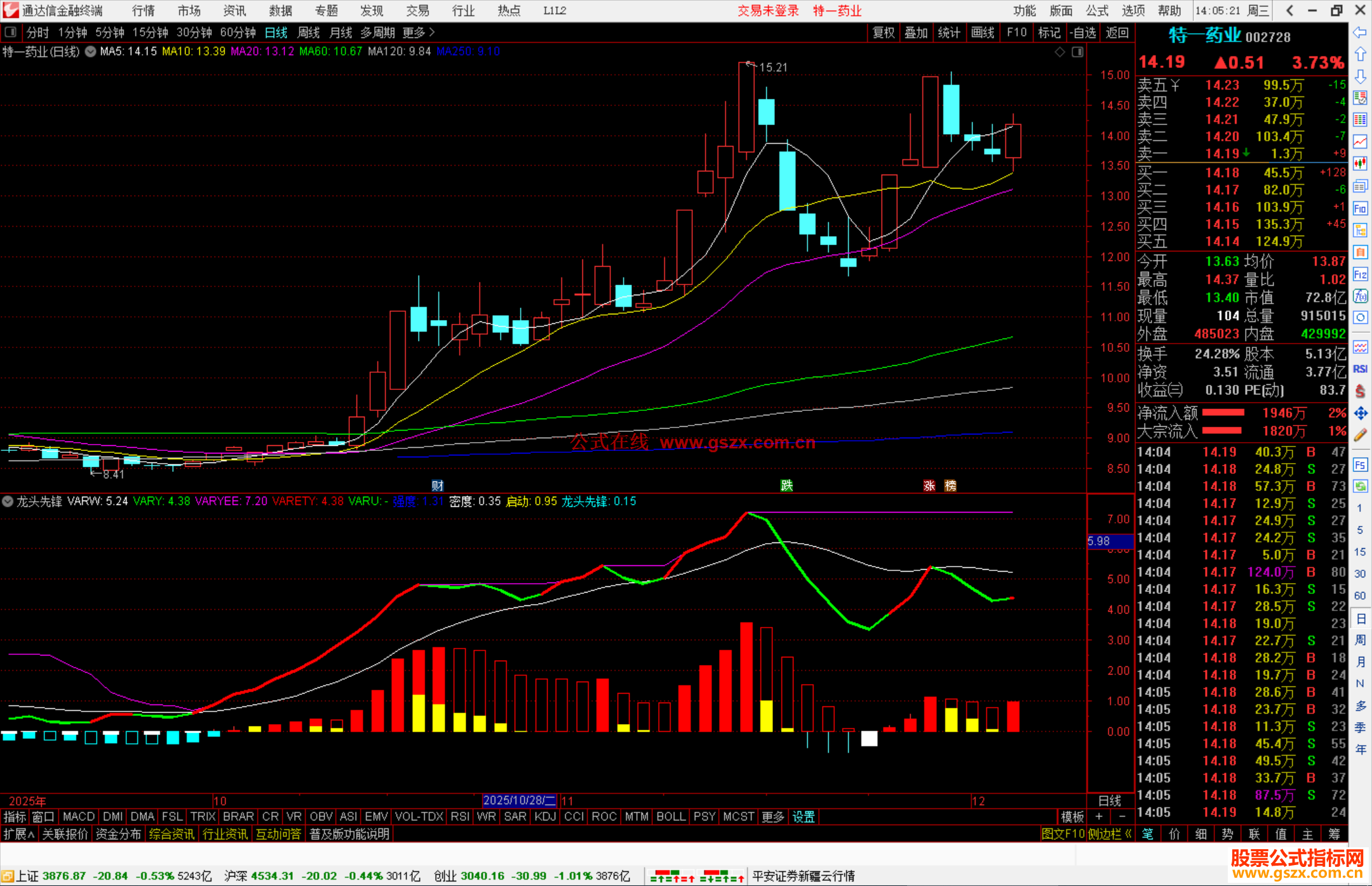The height and width of the screenshot is (886, 1372).
Task: Click the trend line chart sidebar icon
Action: [1360, 142]
